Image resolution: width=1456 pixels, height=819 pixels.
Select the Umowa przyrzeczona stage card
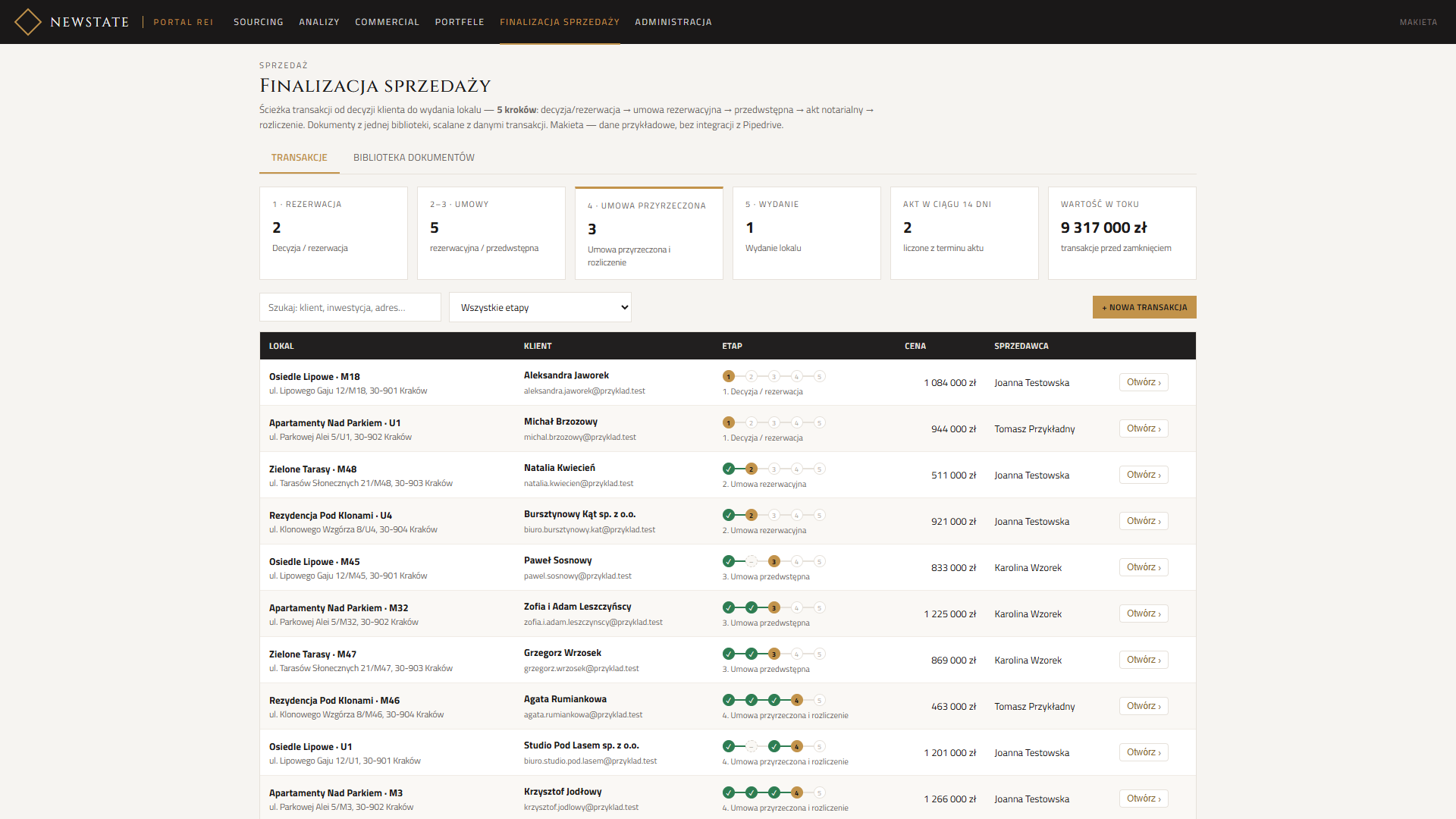coord(649,234)
